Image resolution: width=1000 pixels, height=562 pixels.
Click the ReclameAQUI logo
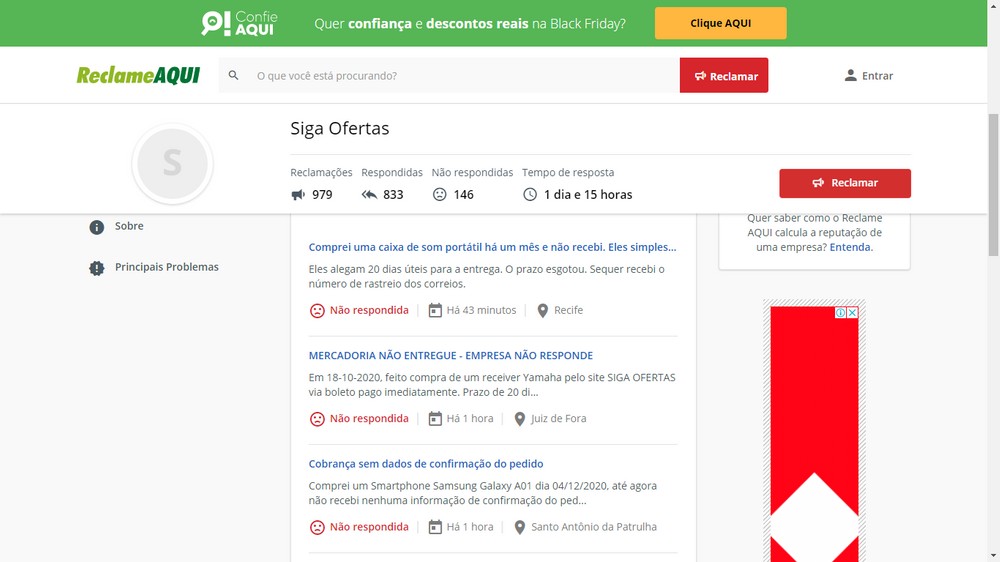click(138, 75)
